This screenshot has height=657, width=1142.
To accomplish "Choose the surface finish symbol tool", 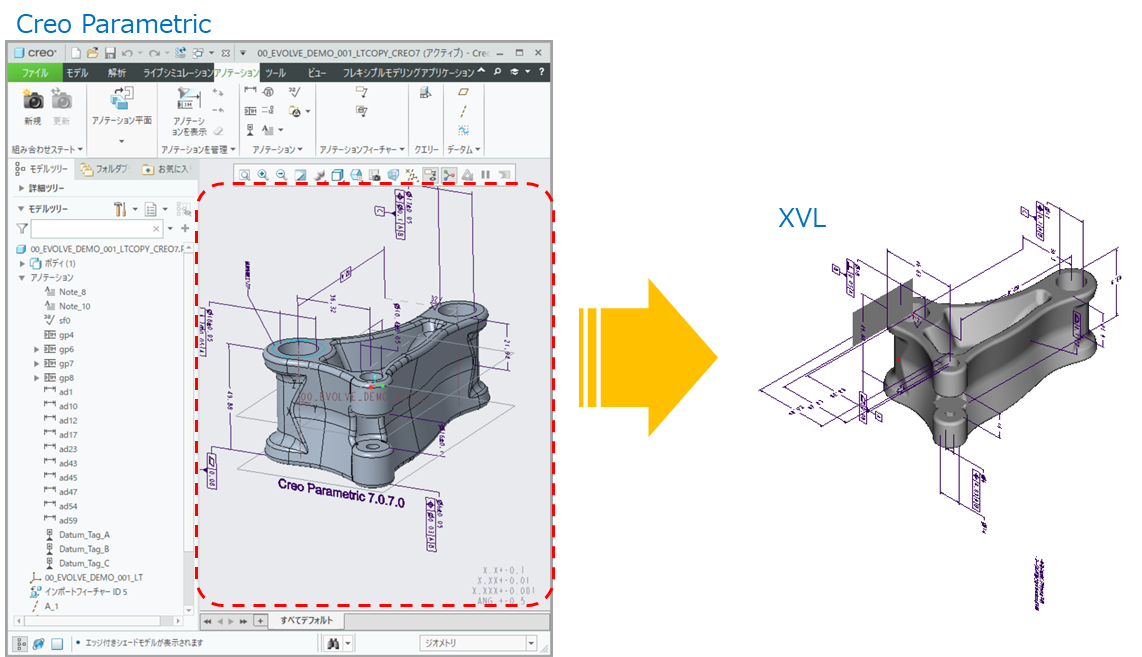I will (x=294, y=92).
